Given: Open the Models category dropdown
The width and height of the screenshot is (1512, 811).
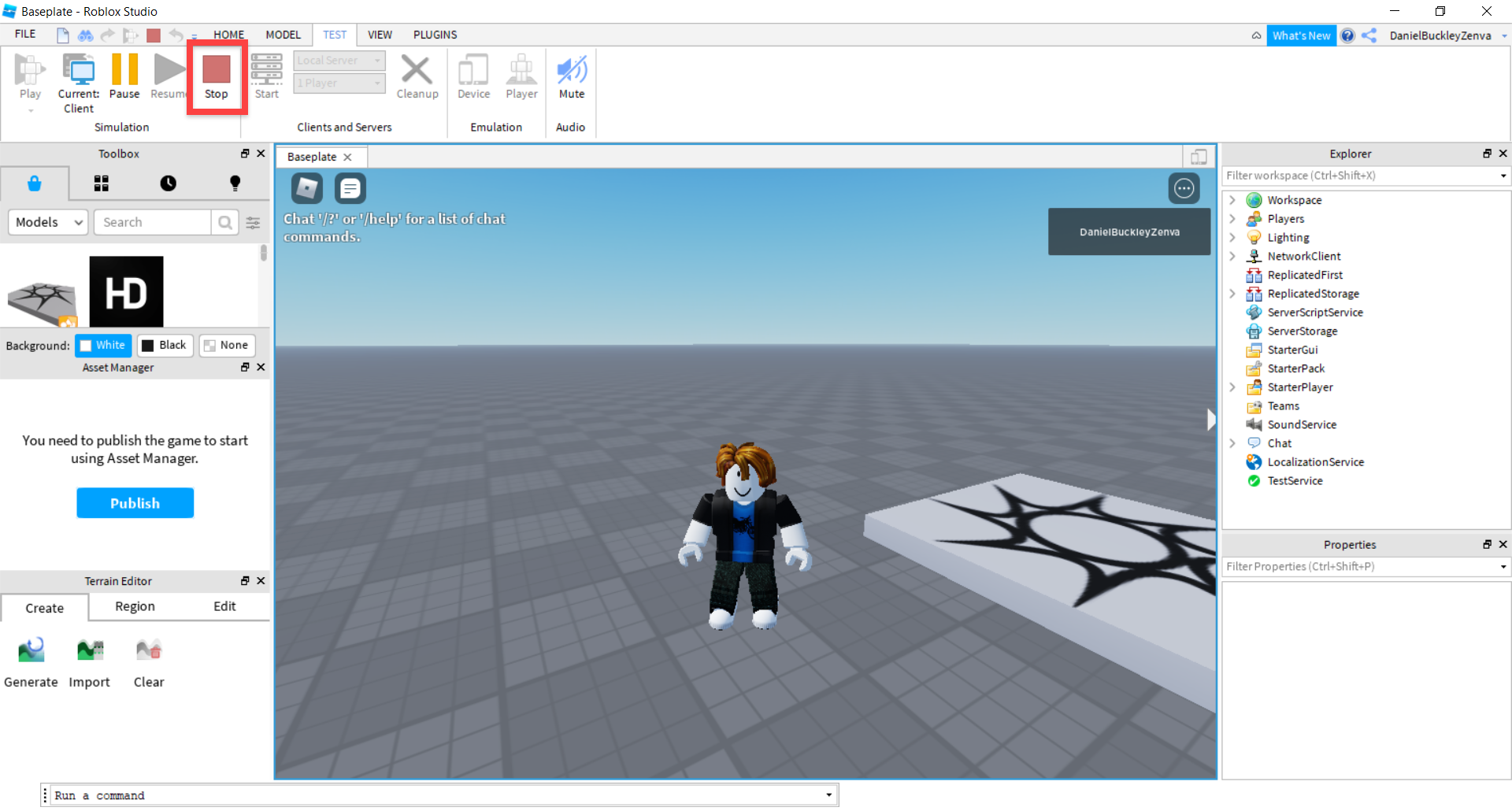Looking at the screenshot, I should (x=48, y=222).
